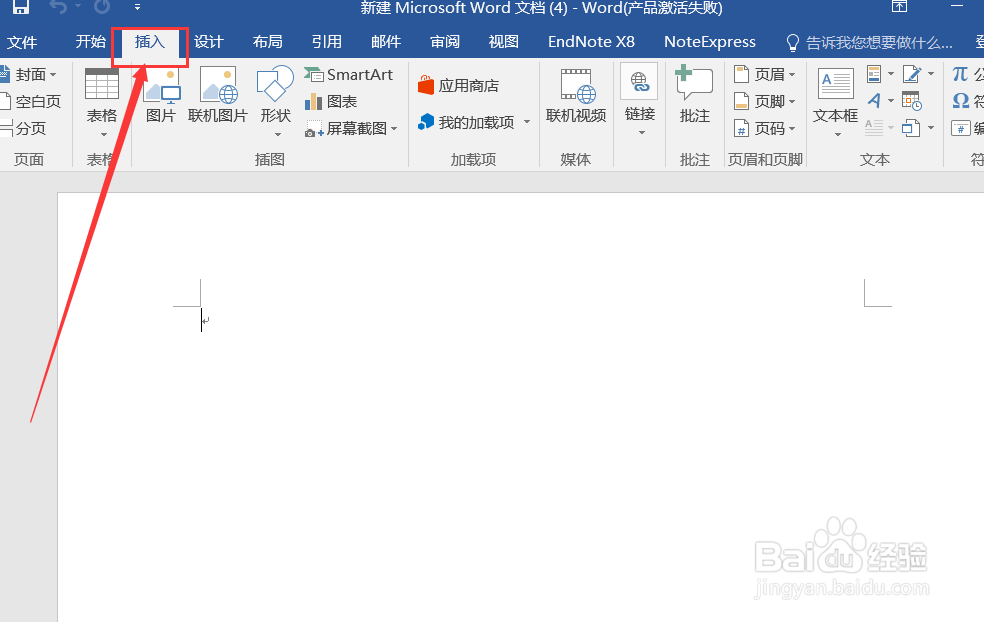
Task: Go to the 引用 tab
Action: (x=326, y=41)
